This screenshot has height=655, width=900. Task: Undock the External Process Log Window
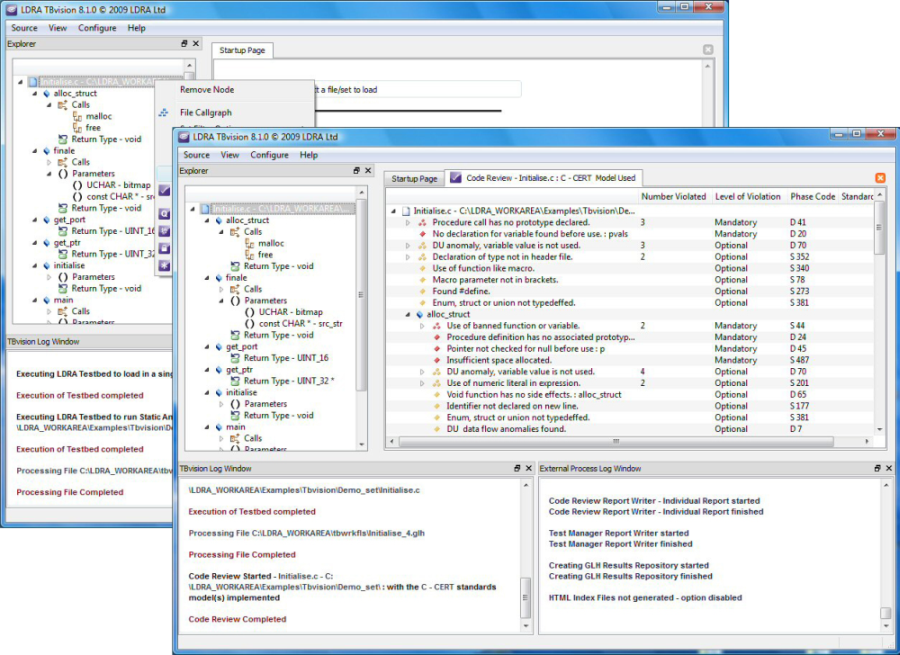click(877, 468)
